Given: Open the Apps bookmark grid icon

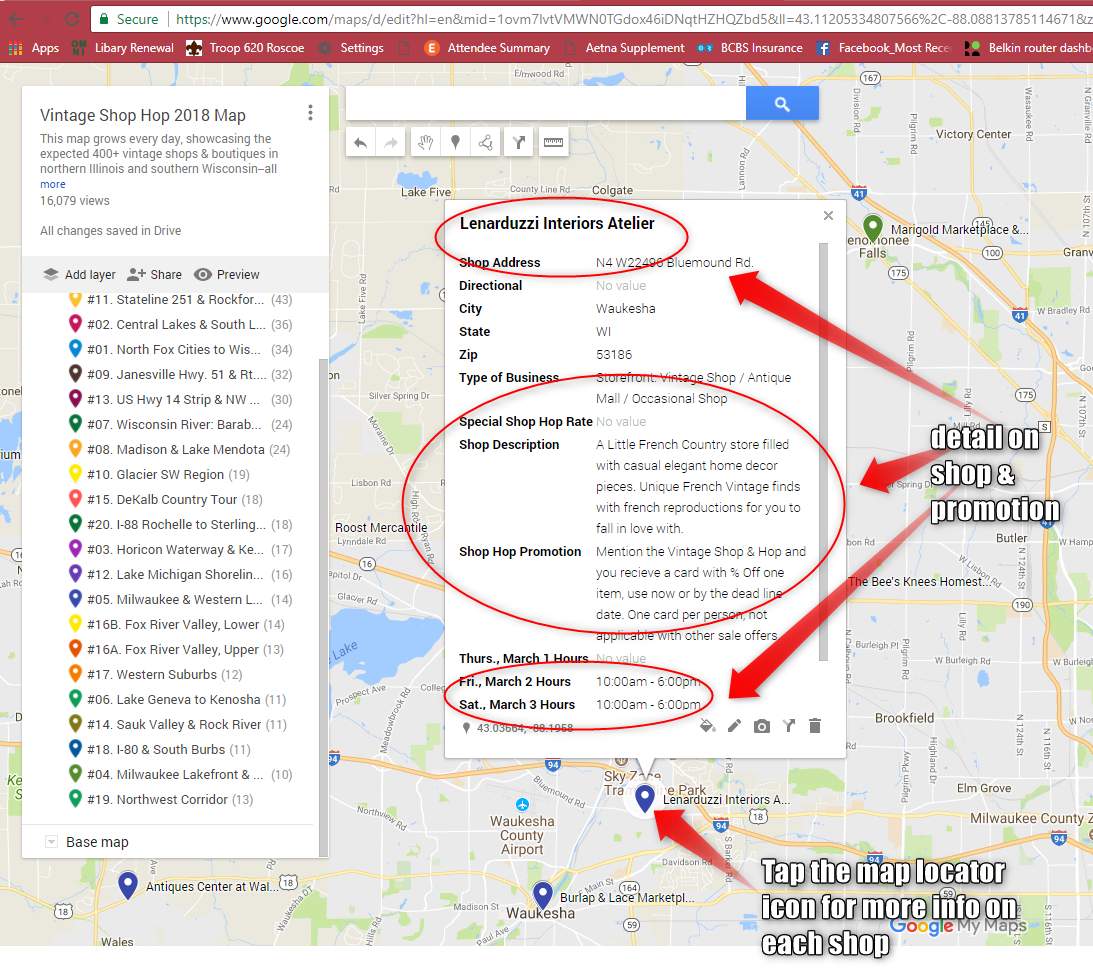Looking at the screenshot, I should pyautogui.click(x=15, y=48).
